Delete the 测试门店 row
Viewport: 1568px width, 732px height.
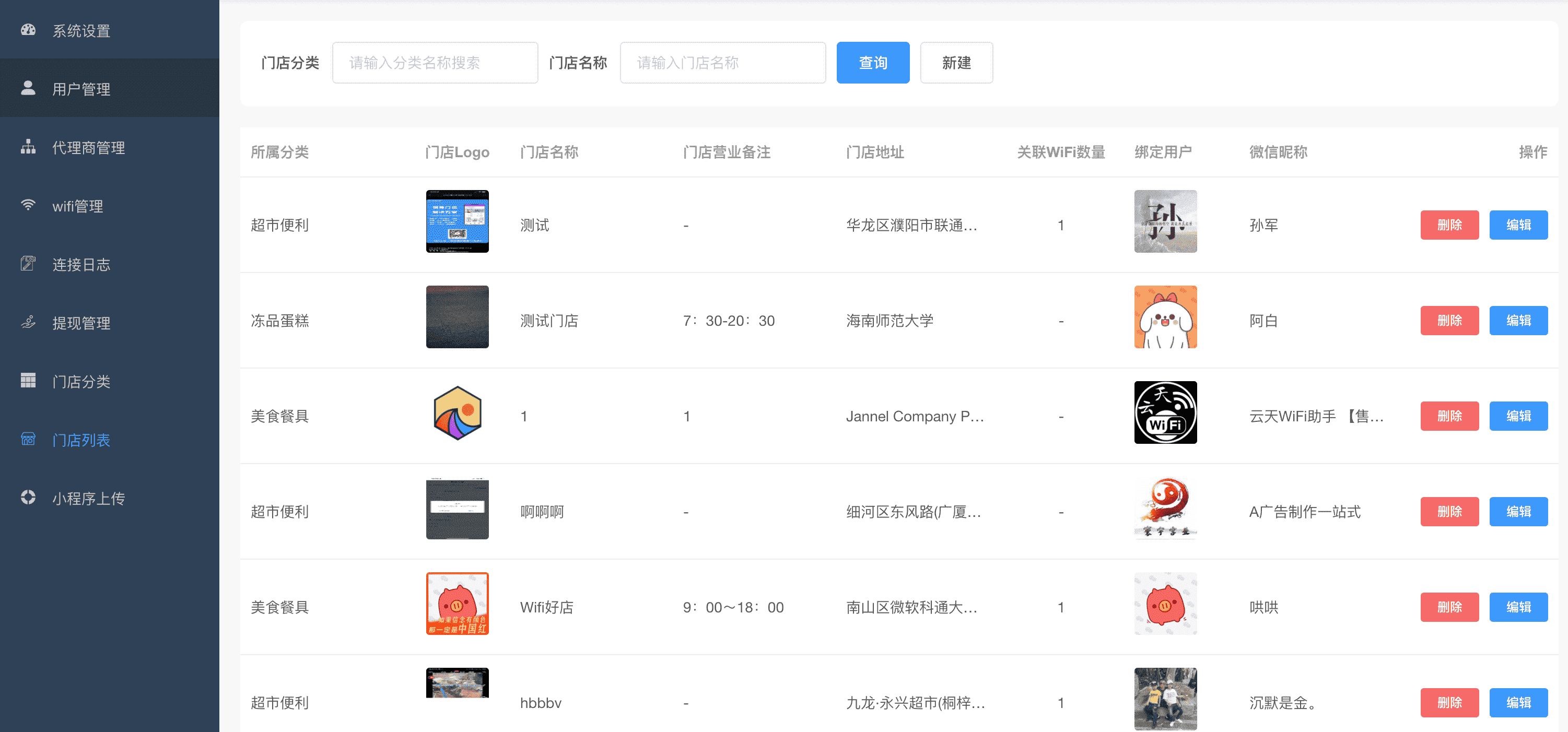tap(1449, 321)
